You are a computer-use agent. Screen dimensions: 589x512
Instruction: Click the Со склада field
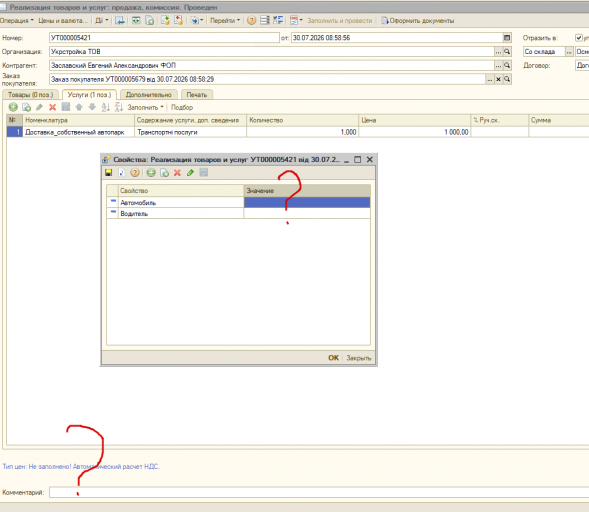544,51
